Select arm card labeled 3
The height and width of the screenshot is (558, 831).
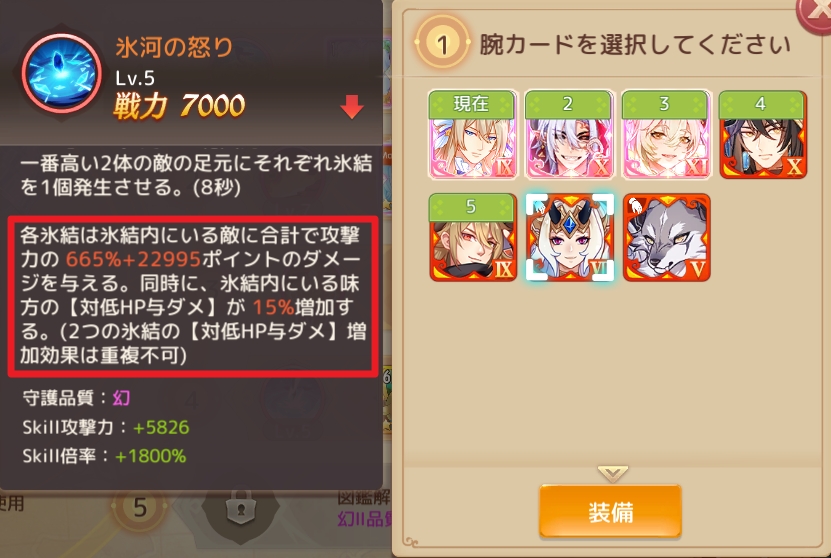[x=666, y=135]
